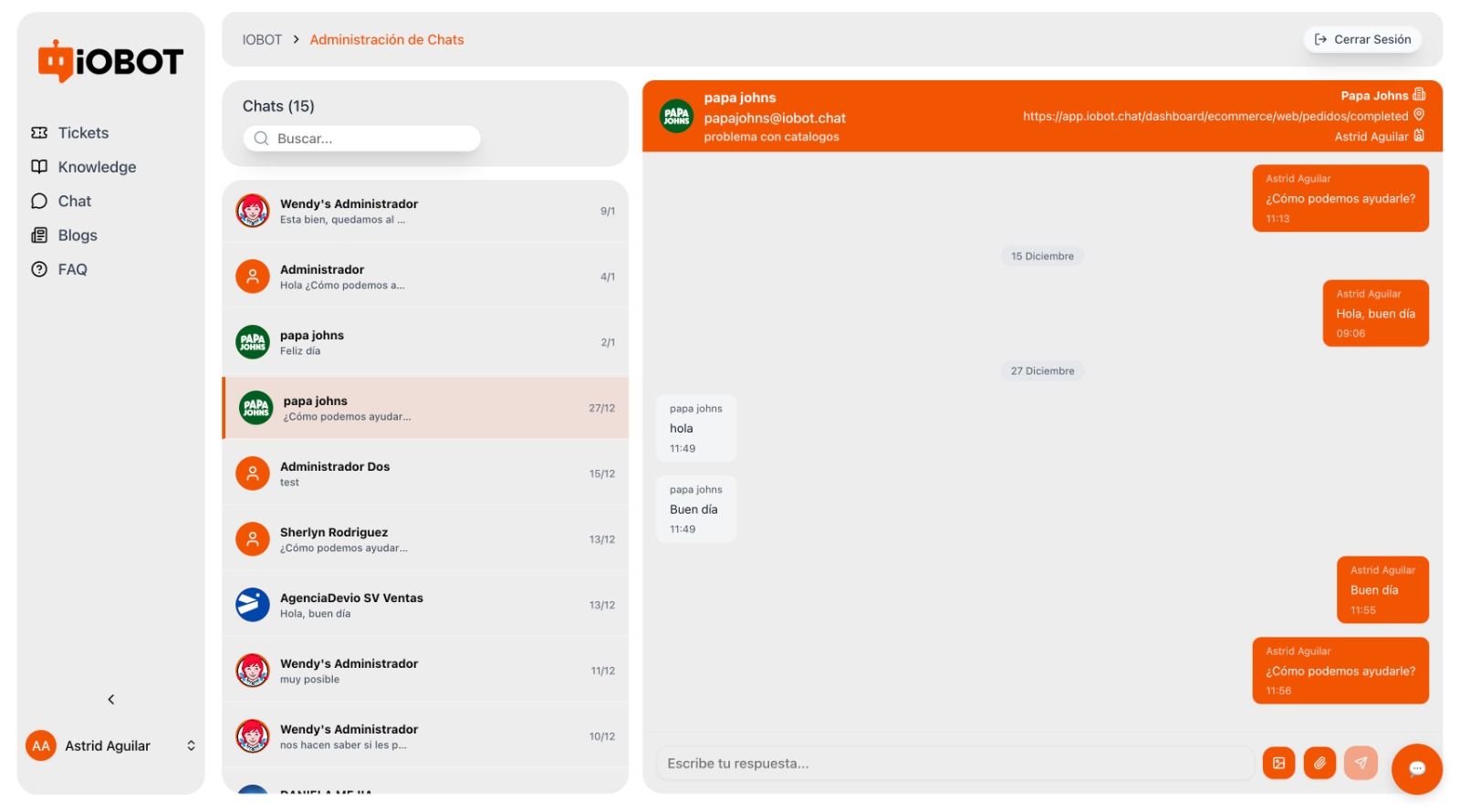This screenshot has height=812, width=1460.
Task: Click the IOBOT breadcrumb link
Action: pos(262,39)
